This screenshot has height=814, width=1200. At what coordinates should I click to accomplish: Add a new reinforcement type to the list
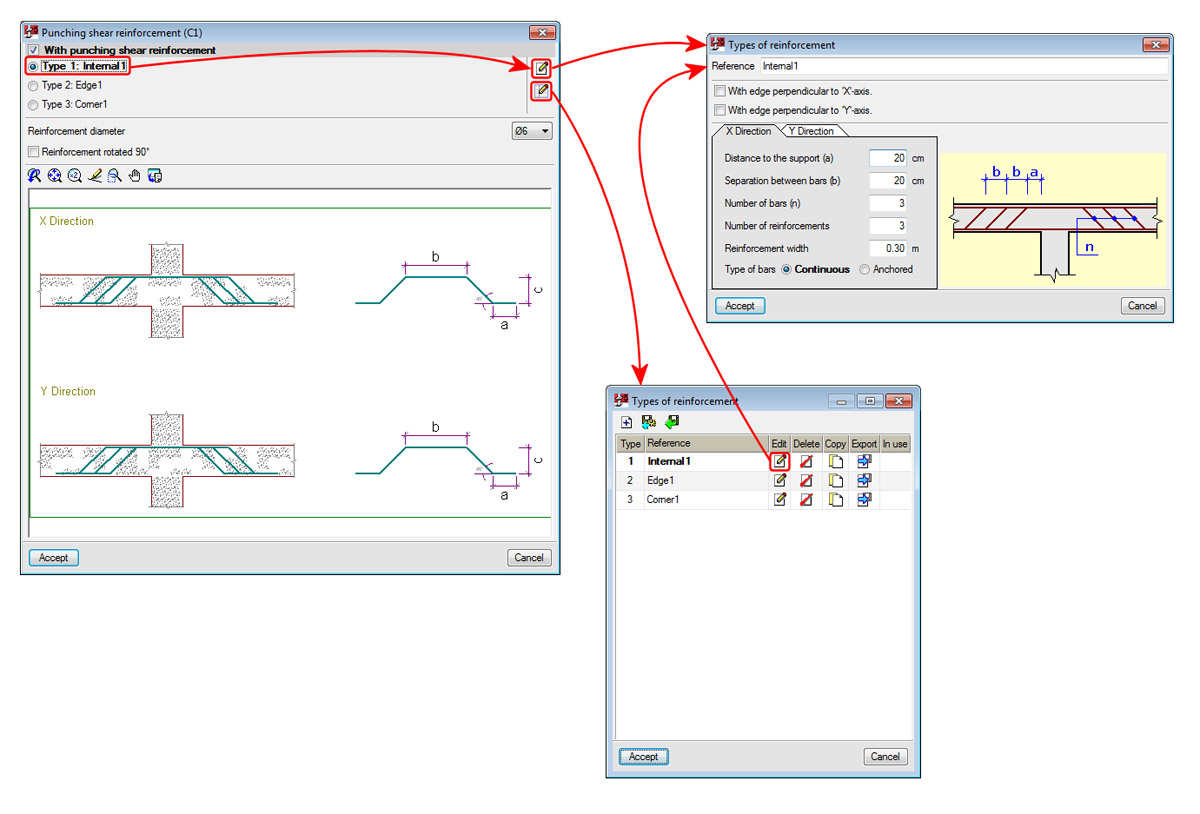[626, 422]
